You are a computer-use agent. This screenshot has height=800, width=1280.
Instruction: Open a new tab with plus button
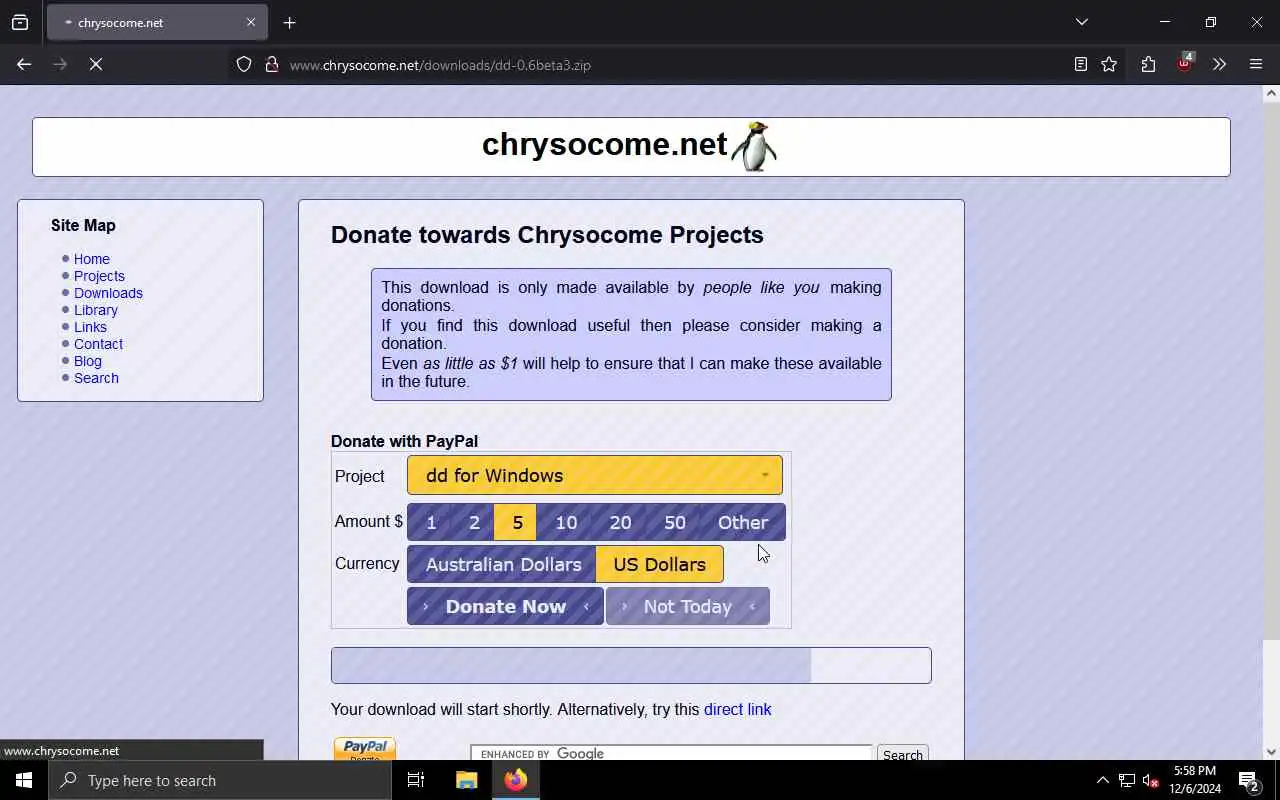coord(289,22)
